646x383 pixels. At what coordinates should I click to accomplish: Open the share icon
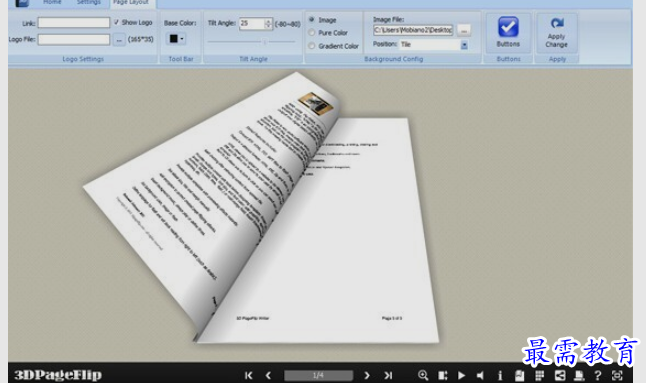[559, 375]
